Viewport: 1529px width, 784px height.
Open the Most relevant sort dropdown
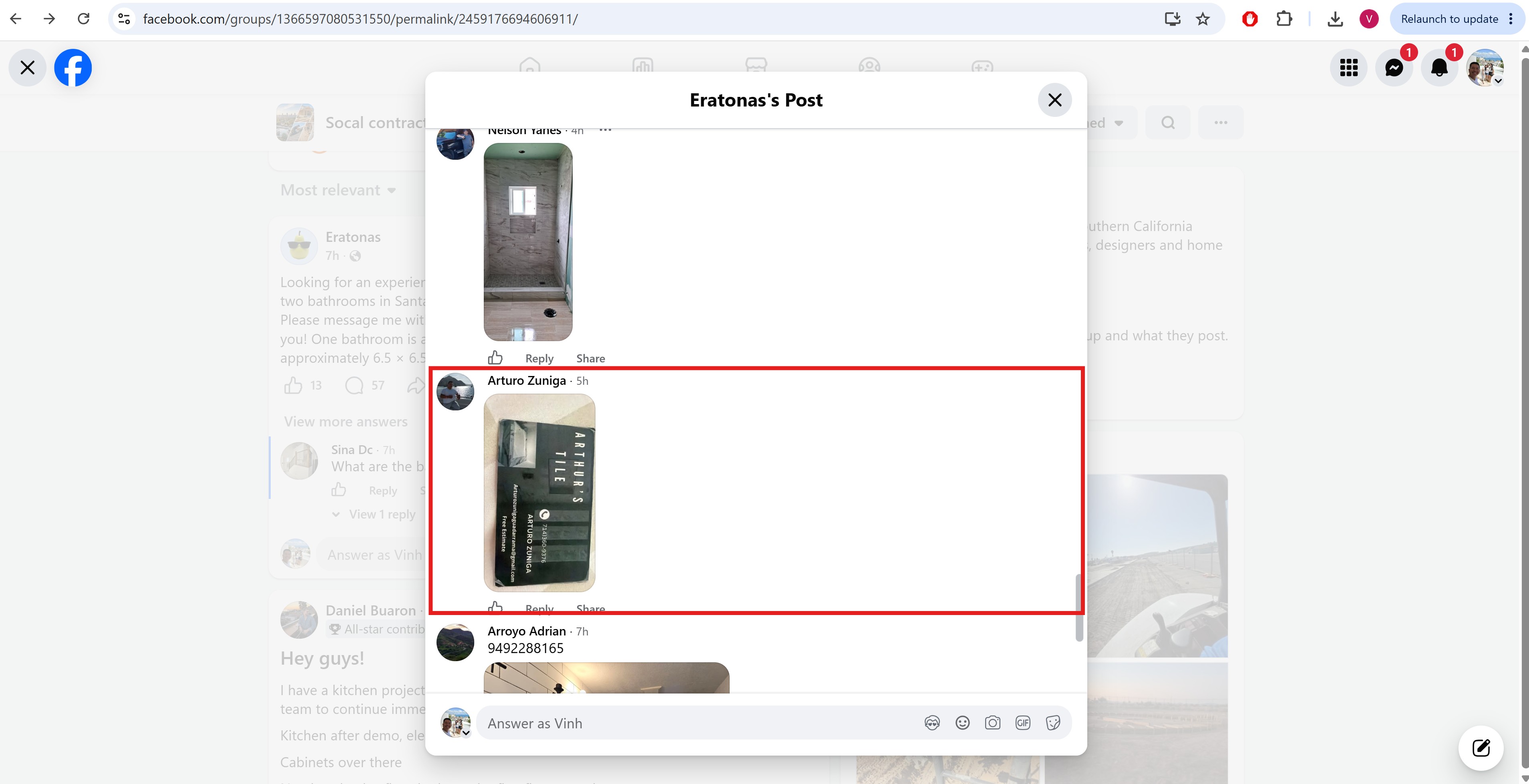(x=338, y=190)
